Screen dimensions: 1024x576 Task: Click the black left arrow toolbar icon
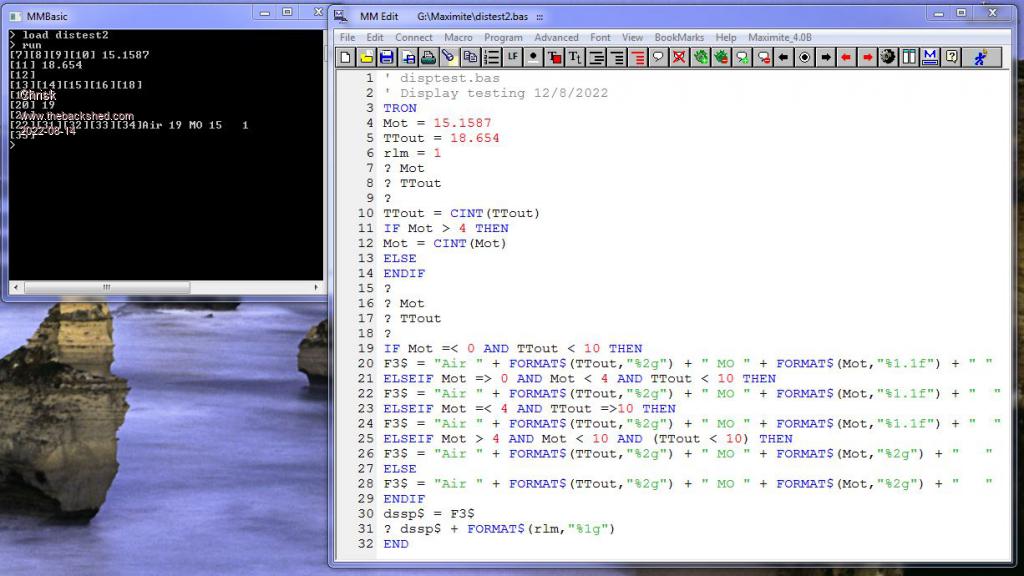(784, 57)
